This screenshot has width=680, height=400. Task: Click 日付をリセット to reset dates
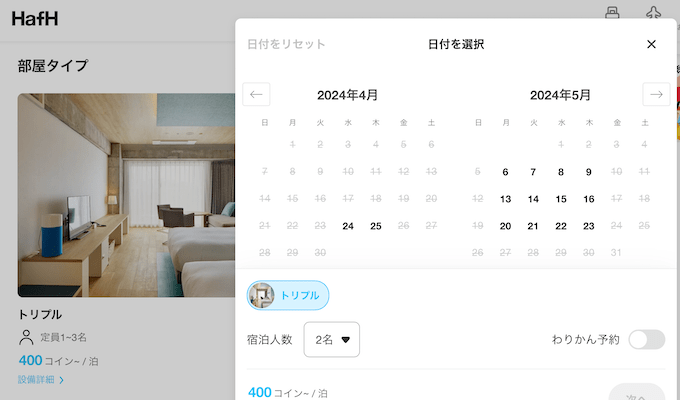click(286, 44)
